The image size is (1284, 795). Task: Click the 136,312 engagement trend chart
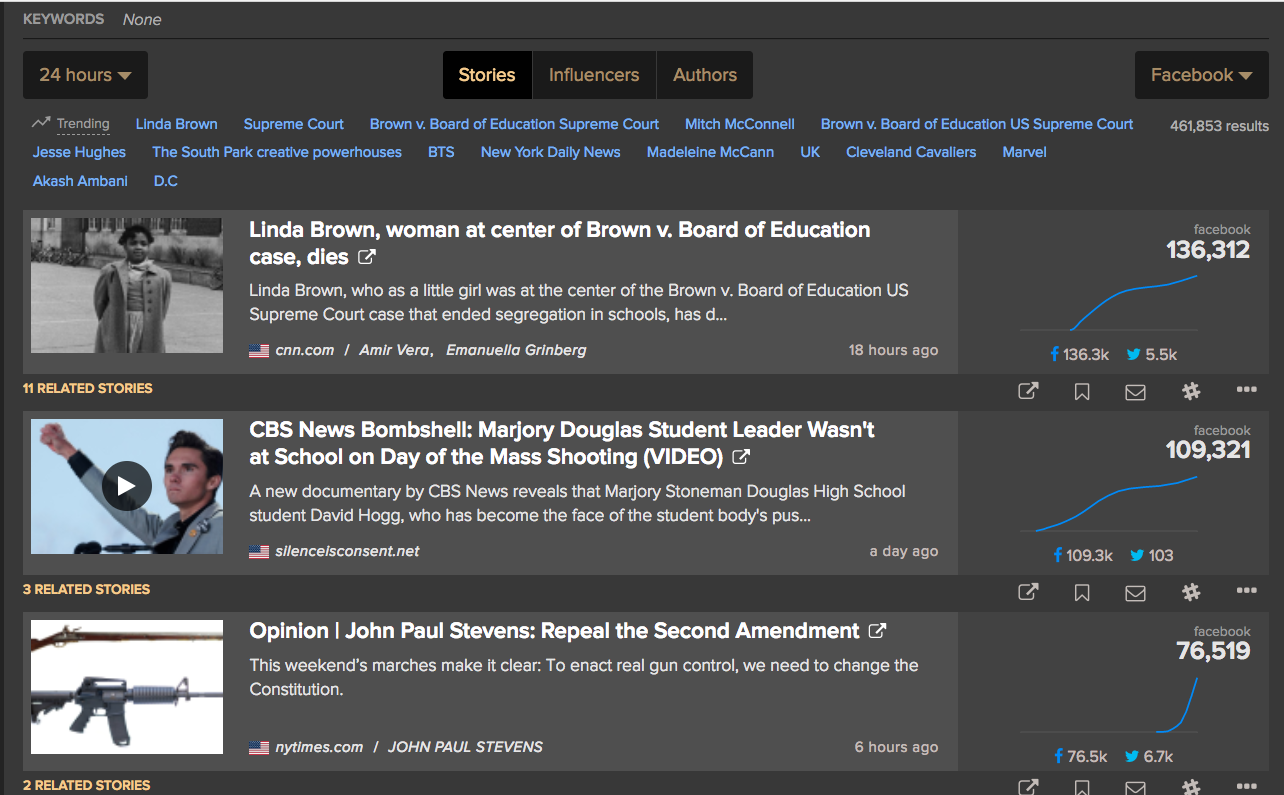[x=1108, y=302]
